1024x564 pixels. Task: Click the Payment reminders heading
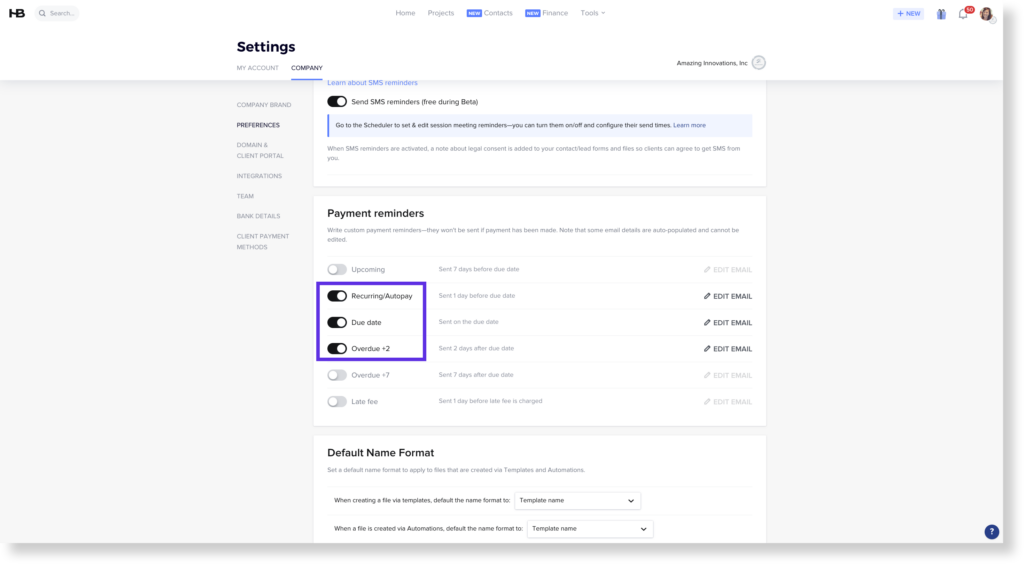pos(376,213)
